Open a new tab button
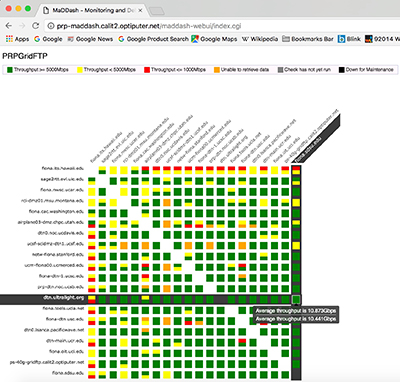 (156, 11)
